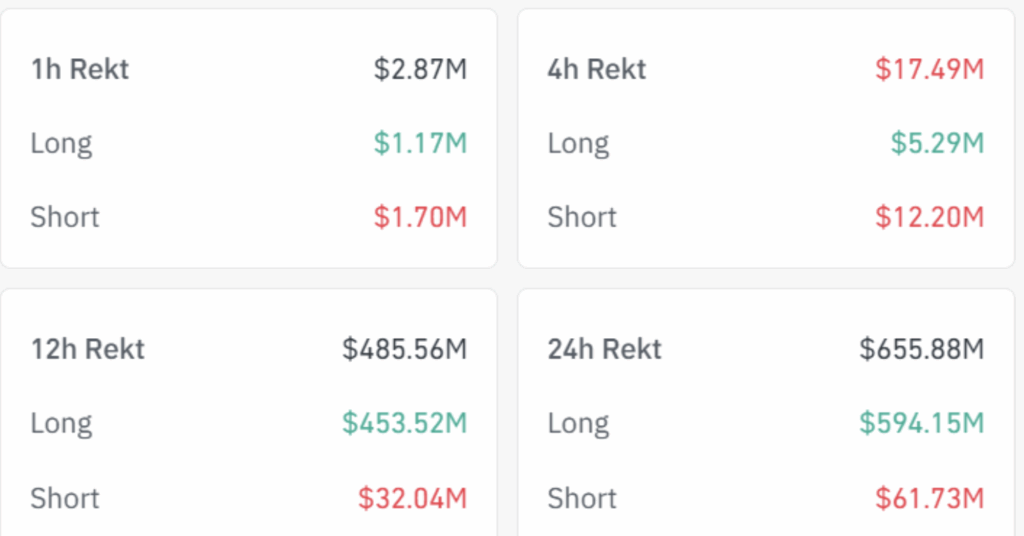
Task: Select the $2.87M 1h total value
Action: coord(420,70)
